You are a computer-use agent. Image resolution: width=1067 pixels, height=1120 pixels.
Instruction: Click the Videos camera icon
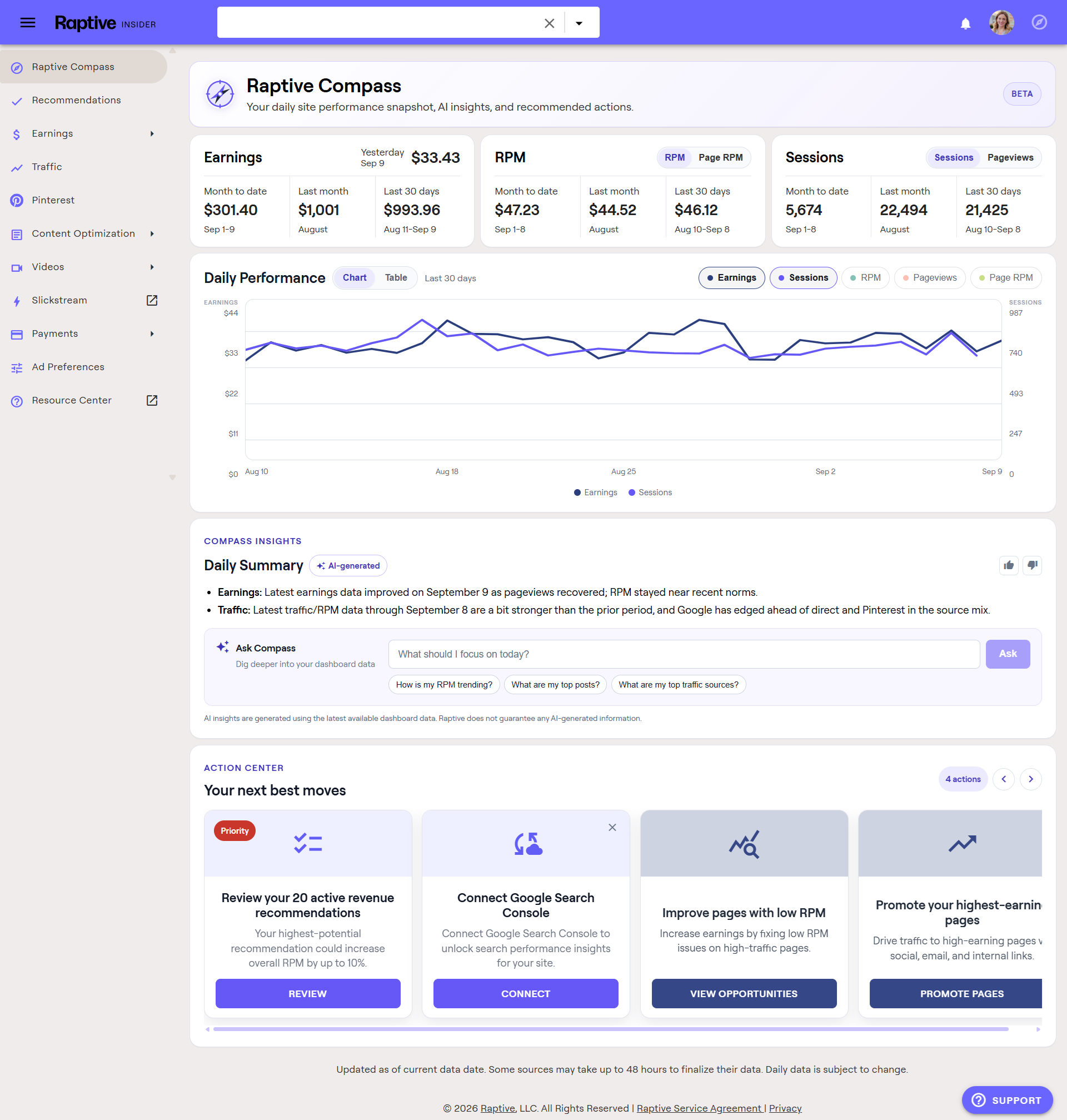17,268
